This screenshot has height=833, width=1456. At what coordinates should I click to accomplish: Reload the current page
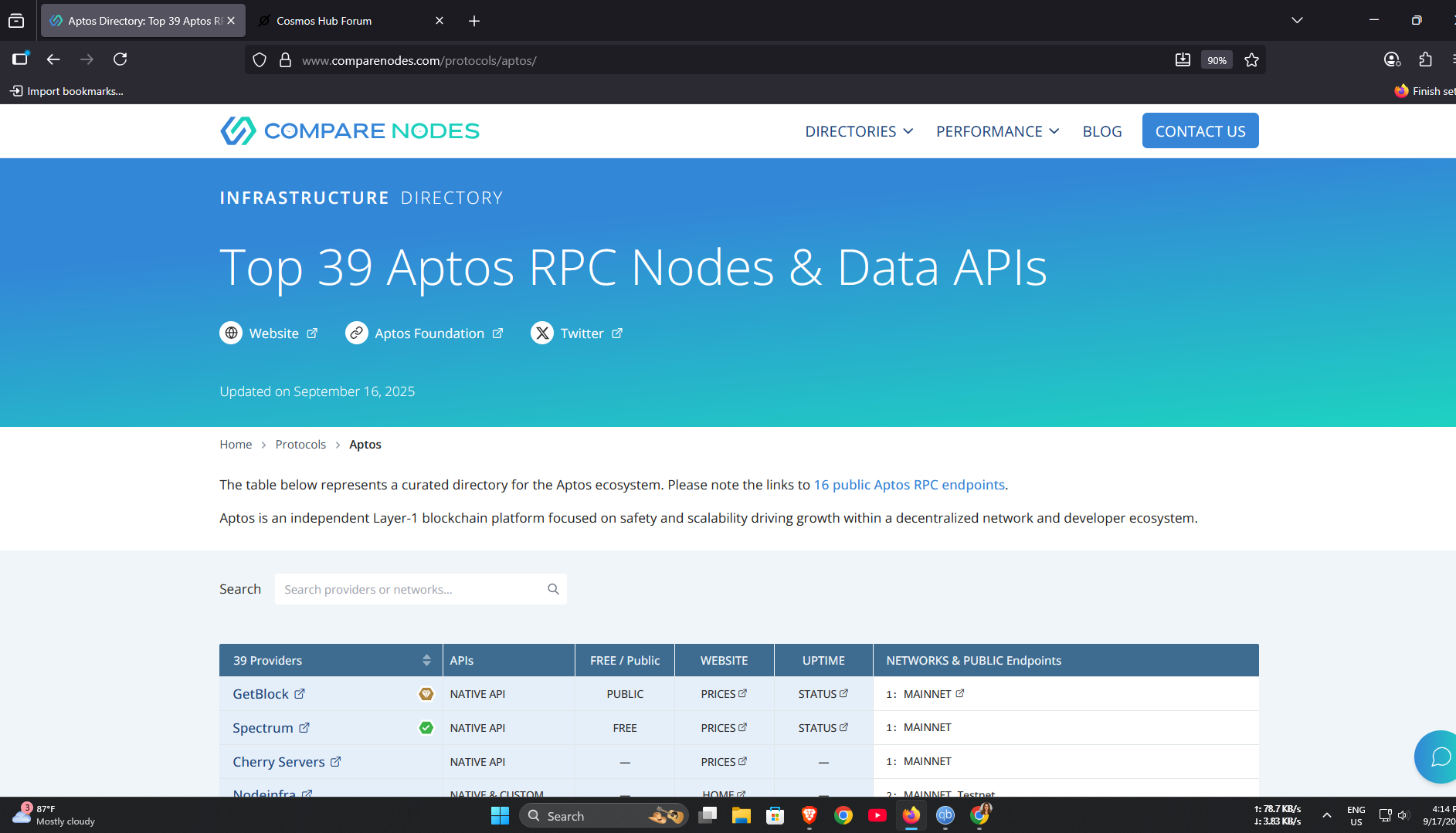click(120, 59)
